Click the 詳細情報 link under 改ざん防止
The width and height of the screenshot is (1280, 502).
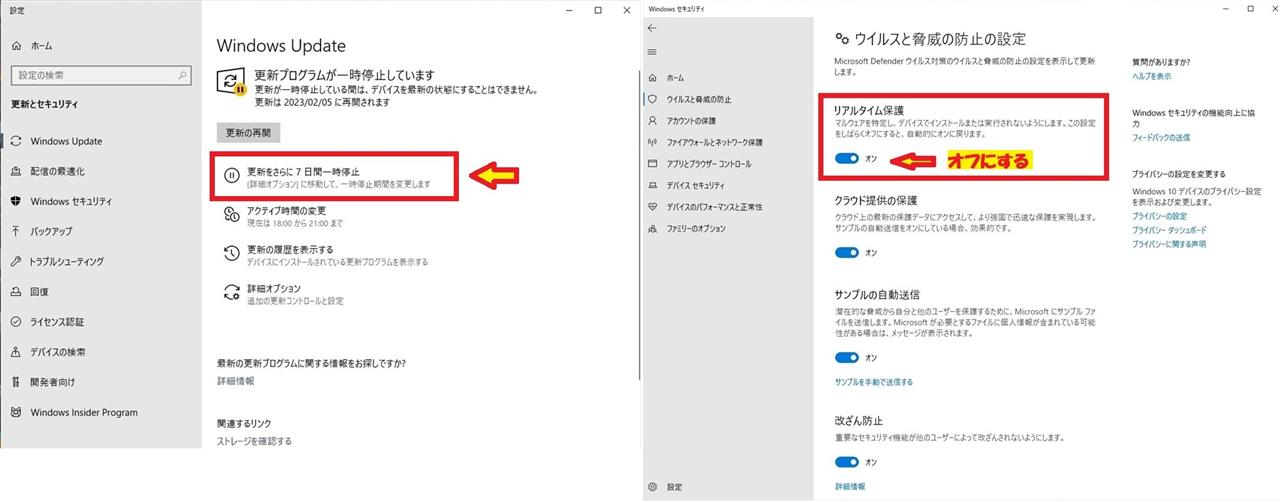851,486
